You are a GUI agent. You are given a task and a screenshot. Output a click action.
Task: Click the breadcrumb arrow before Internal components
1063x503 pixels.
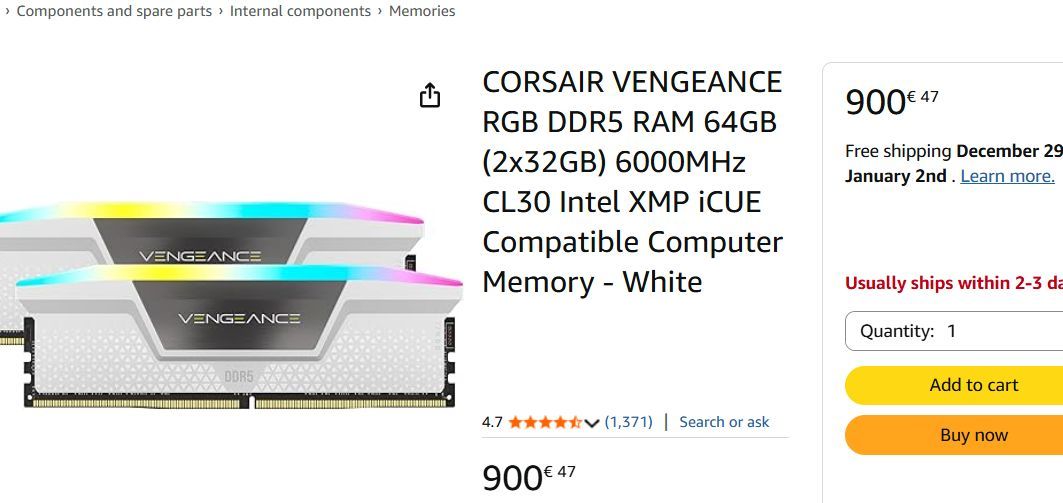(221, 11)
